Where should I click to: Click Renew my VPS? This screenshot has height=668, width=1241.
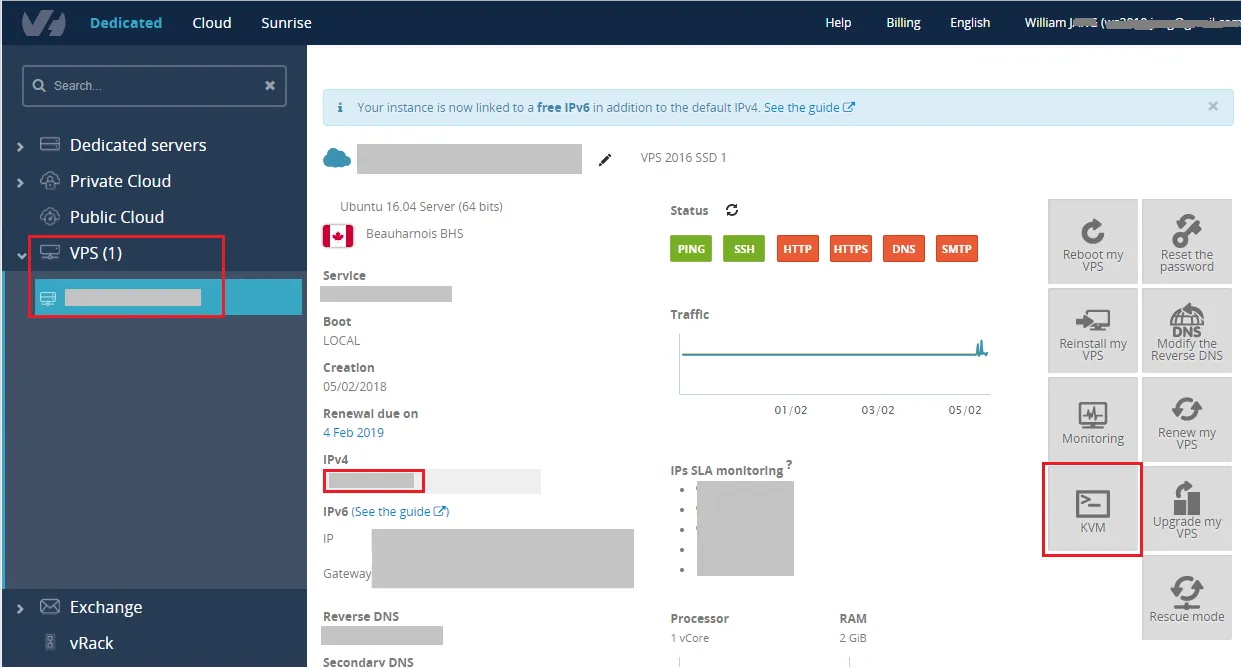1187,420
